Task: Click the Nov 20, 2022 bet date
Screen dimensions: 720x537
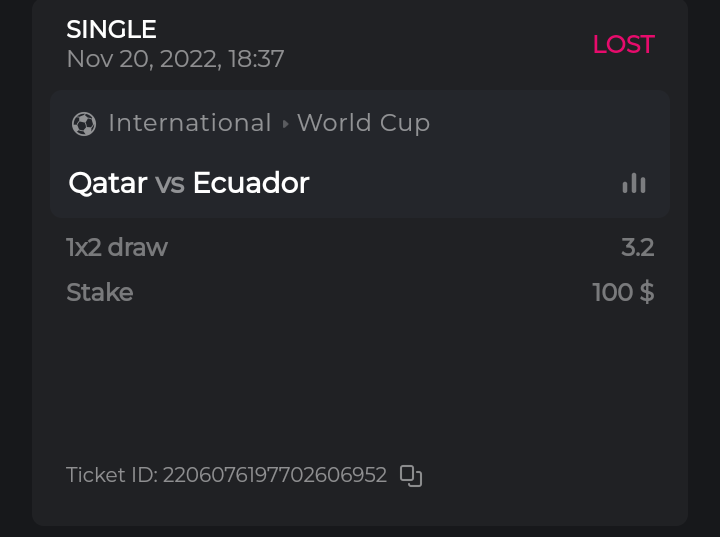Action: (143, 59)
